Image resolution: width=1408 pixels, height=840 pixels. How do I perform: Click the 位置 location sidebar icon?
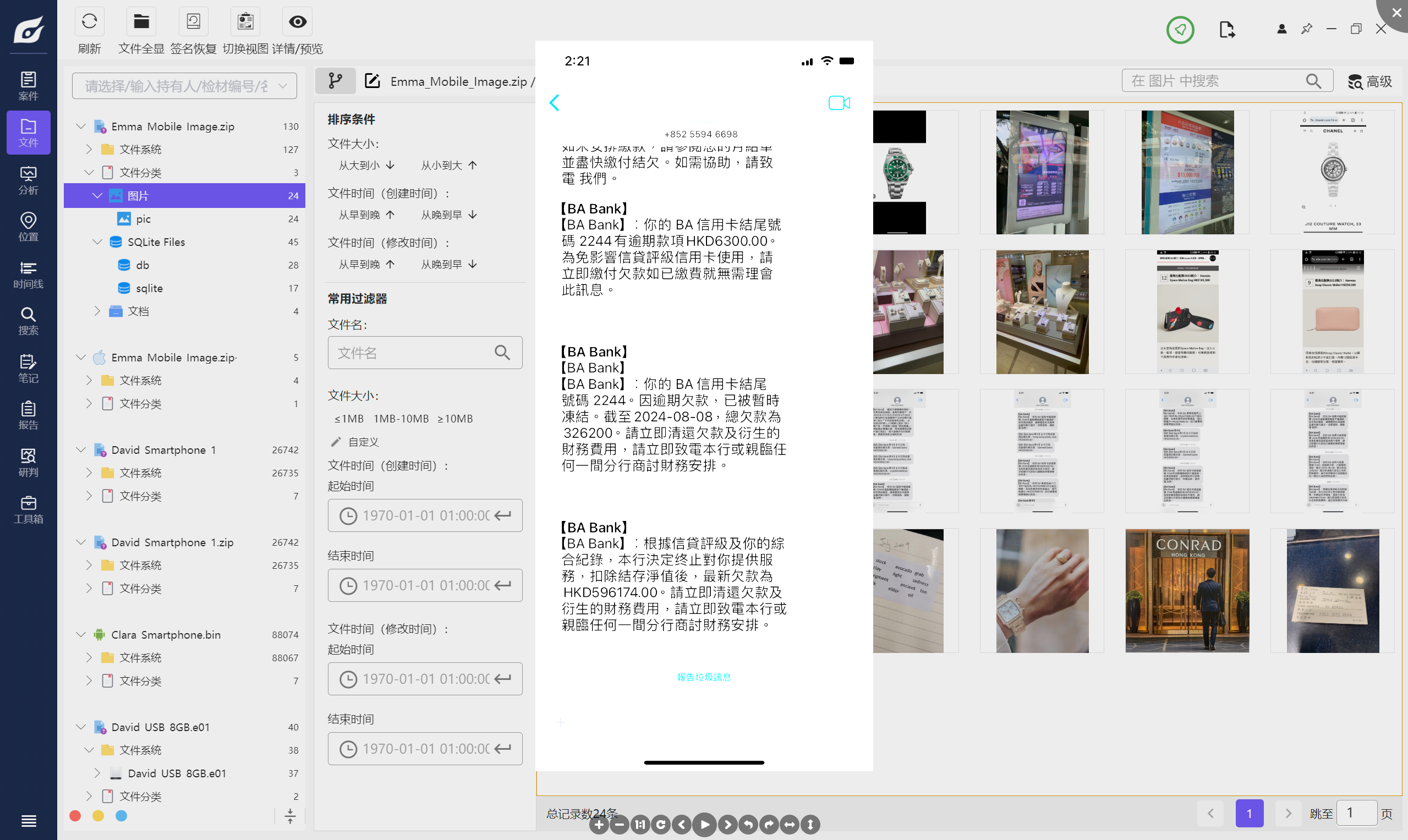pos(28,227)
